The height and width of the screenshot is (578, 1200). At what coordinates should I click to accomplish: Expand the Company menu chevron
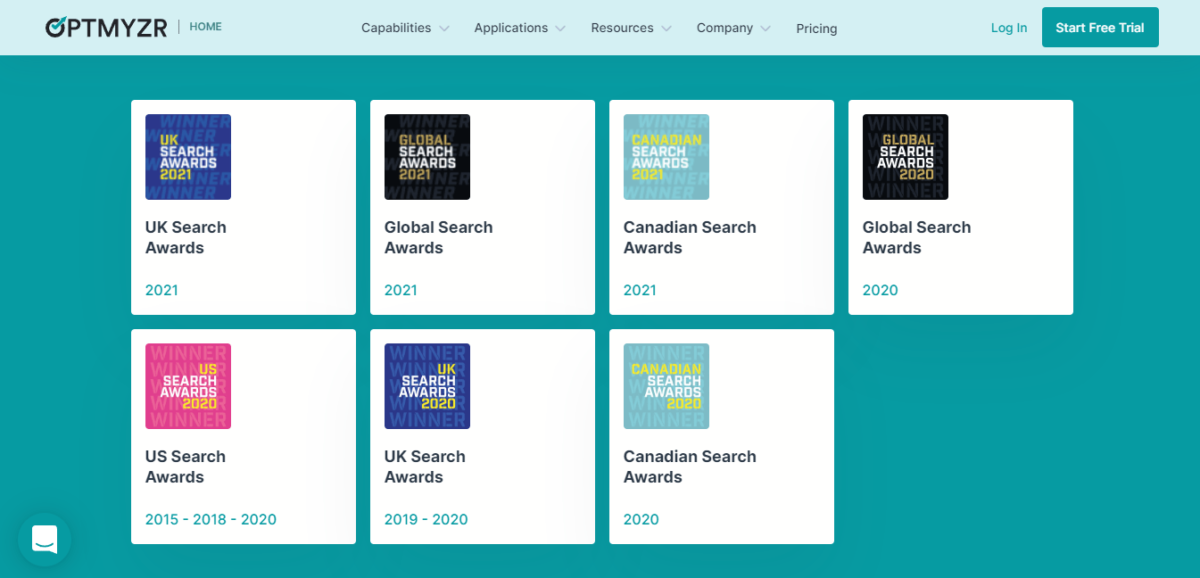coord(766,29)
